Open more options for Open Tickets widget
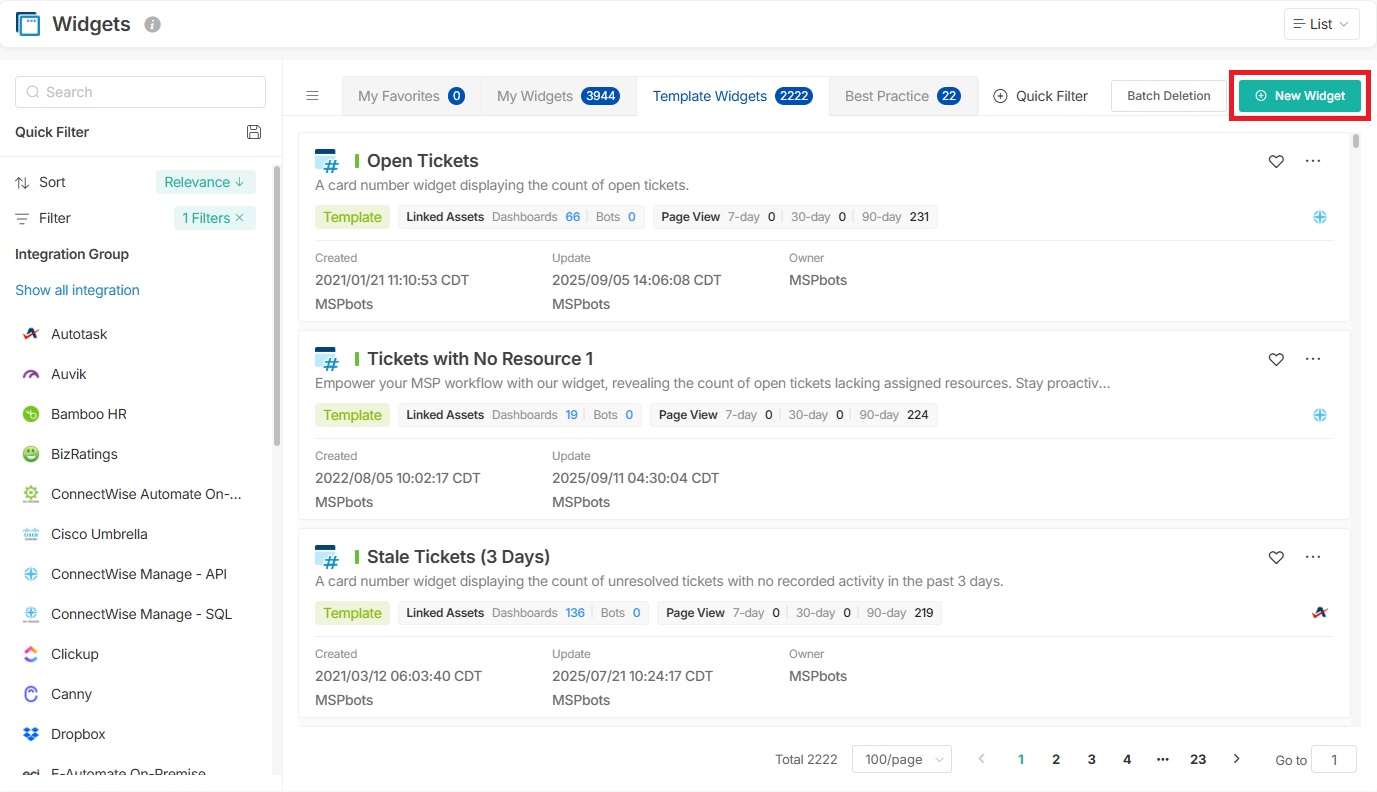 [x=1313, y=161]
